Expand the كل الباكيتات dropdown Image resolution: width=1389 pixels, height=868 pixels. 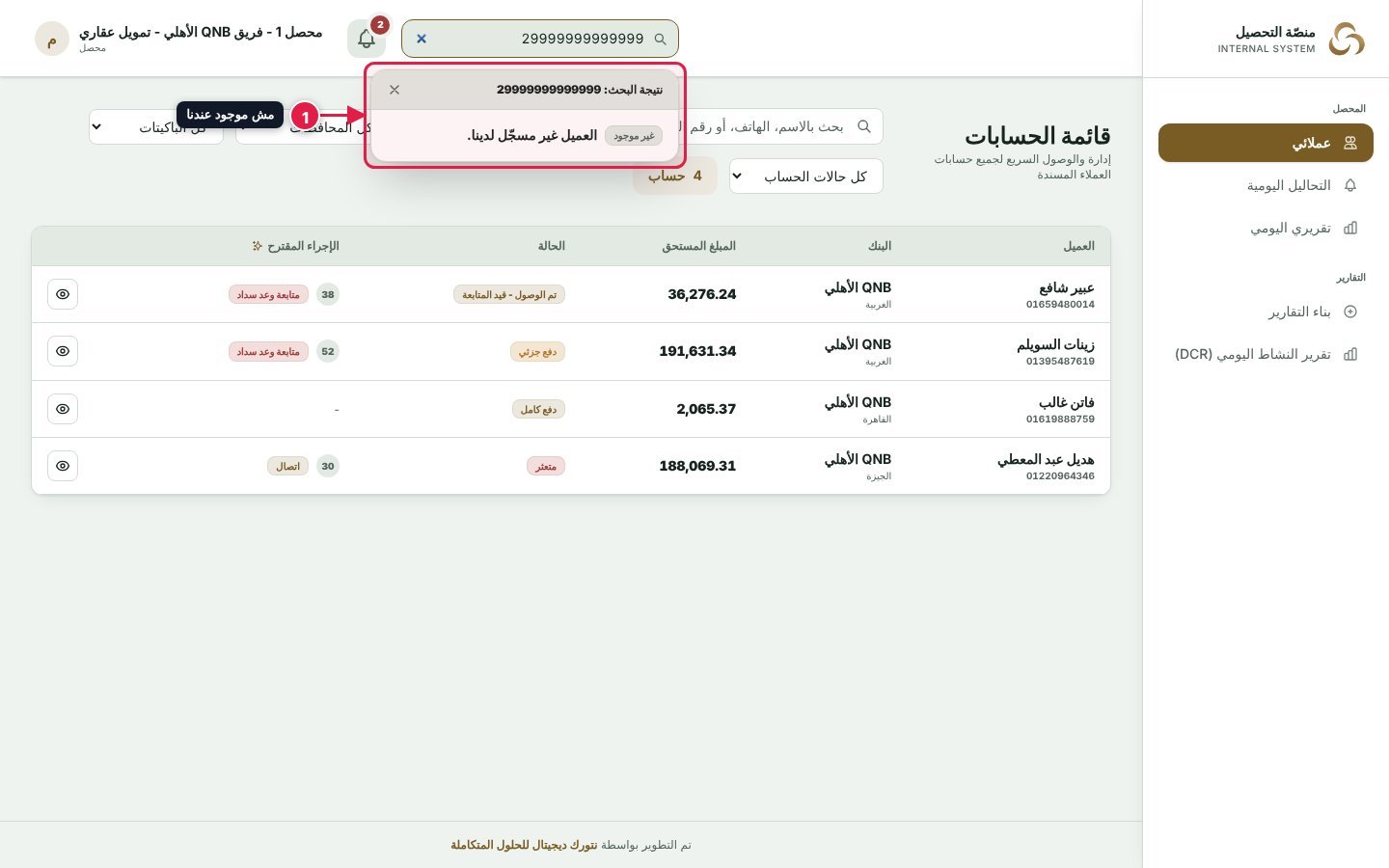[156, 127]
